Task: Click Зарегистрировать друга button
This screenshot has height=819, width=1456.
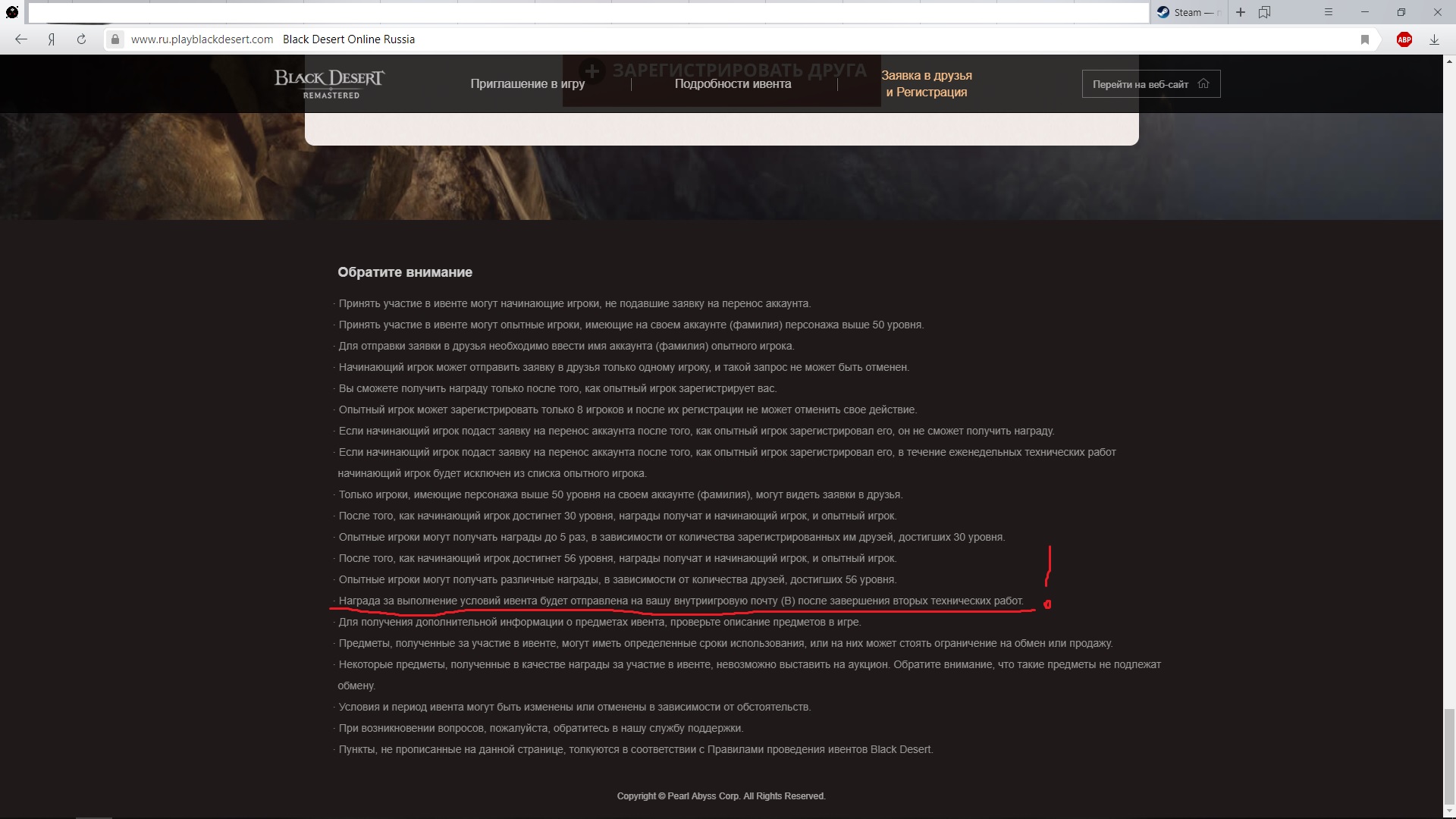Action: (721, 71)
